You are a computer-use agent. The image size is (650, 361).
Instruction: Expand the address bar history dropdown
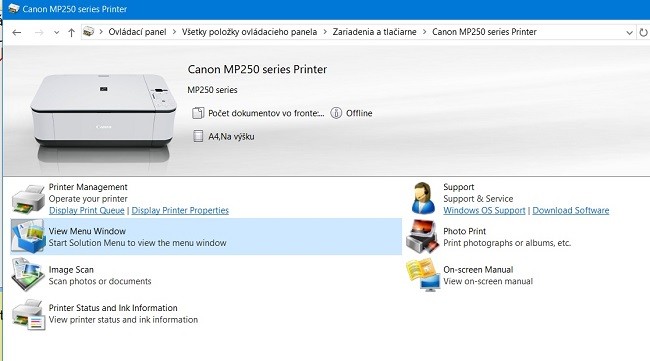(629, 32)
